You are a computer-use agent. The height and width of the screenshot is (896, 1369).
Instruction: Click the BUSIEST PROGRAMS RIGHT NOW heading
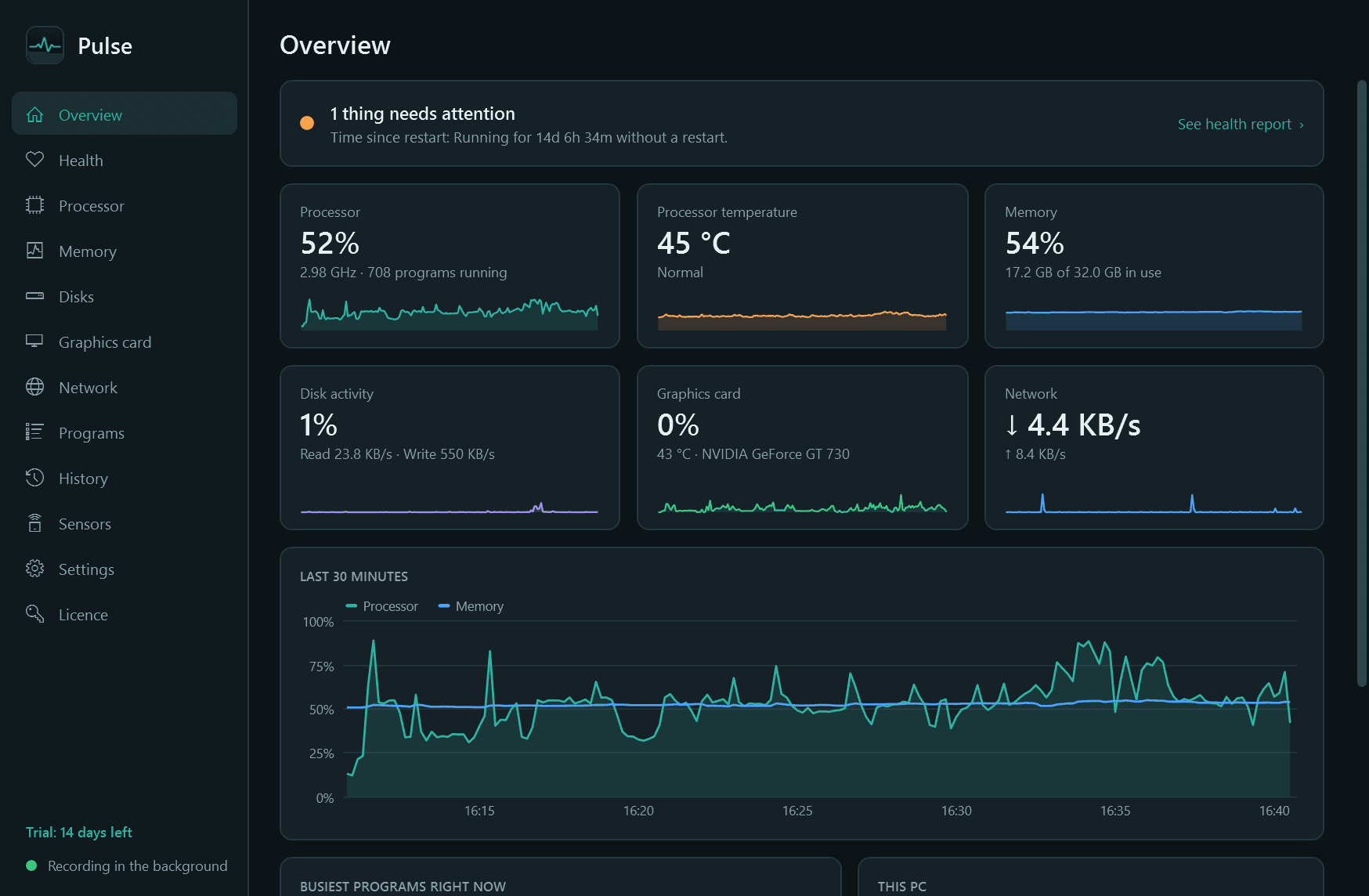point(403,887)
